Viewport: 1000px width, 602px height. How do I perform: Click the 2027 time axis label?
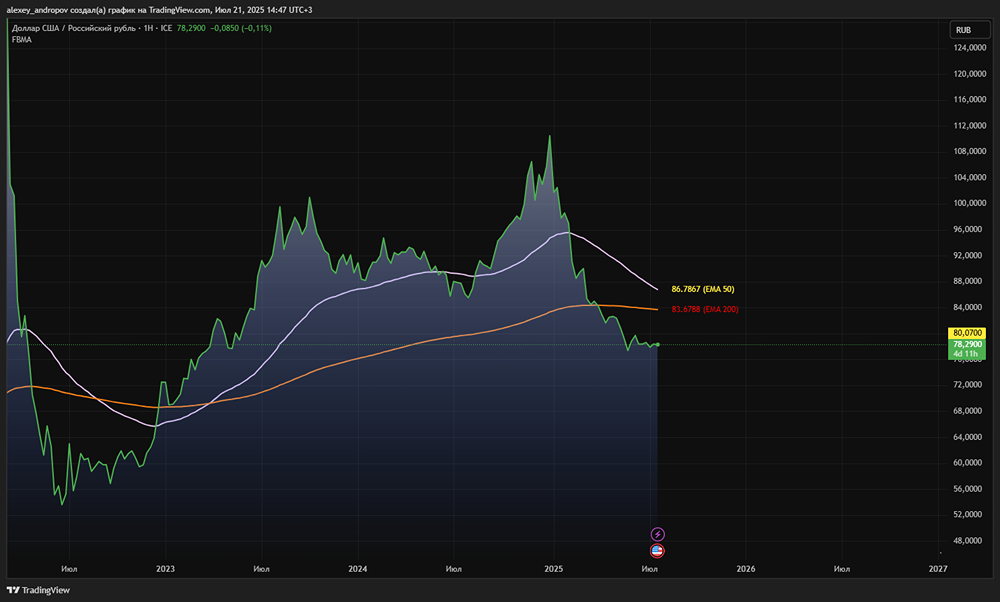tap(938, 569)
